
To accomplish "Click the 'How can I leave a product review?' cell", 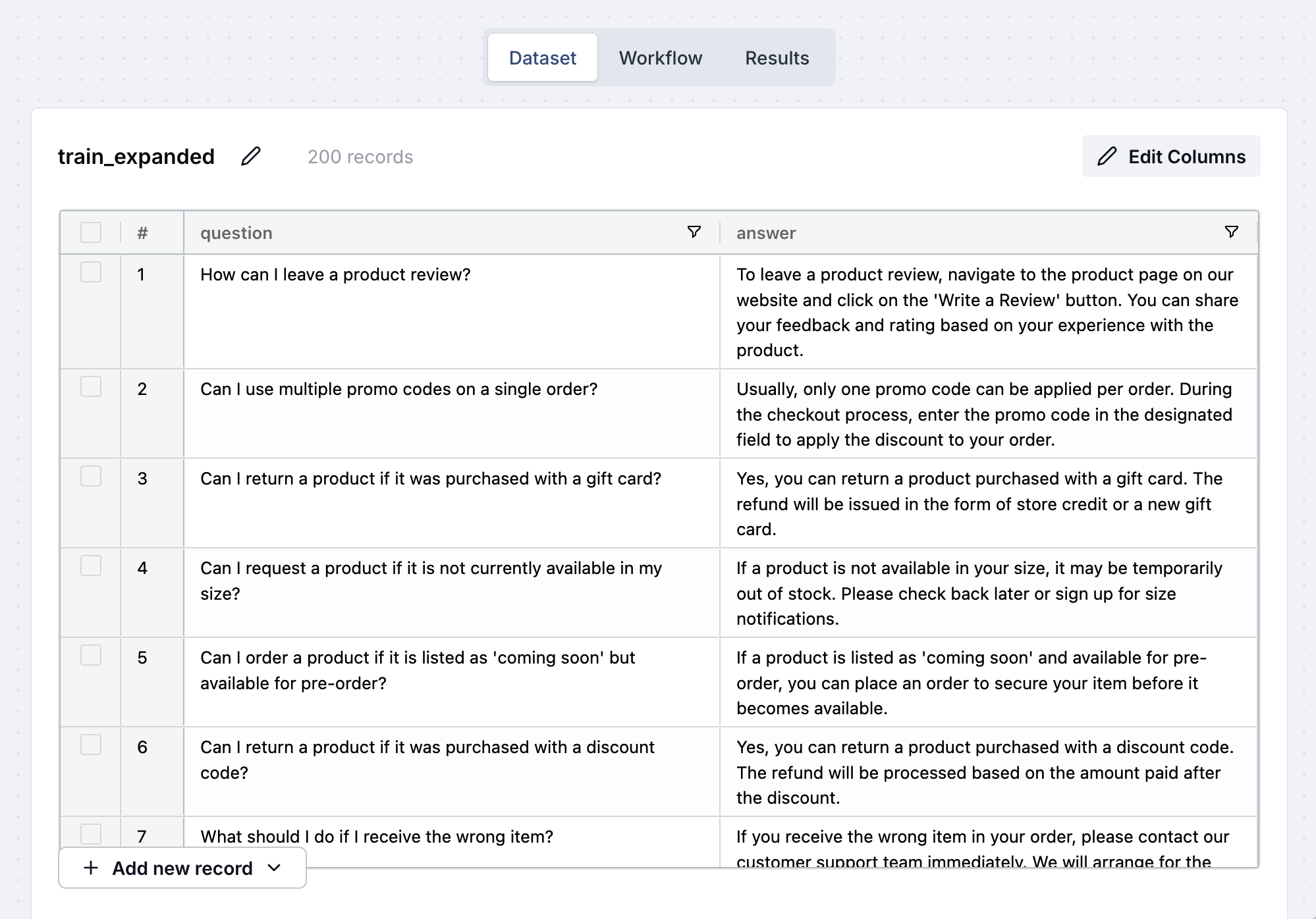I will pyautogui.click(x=335, y=275).
